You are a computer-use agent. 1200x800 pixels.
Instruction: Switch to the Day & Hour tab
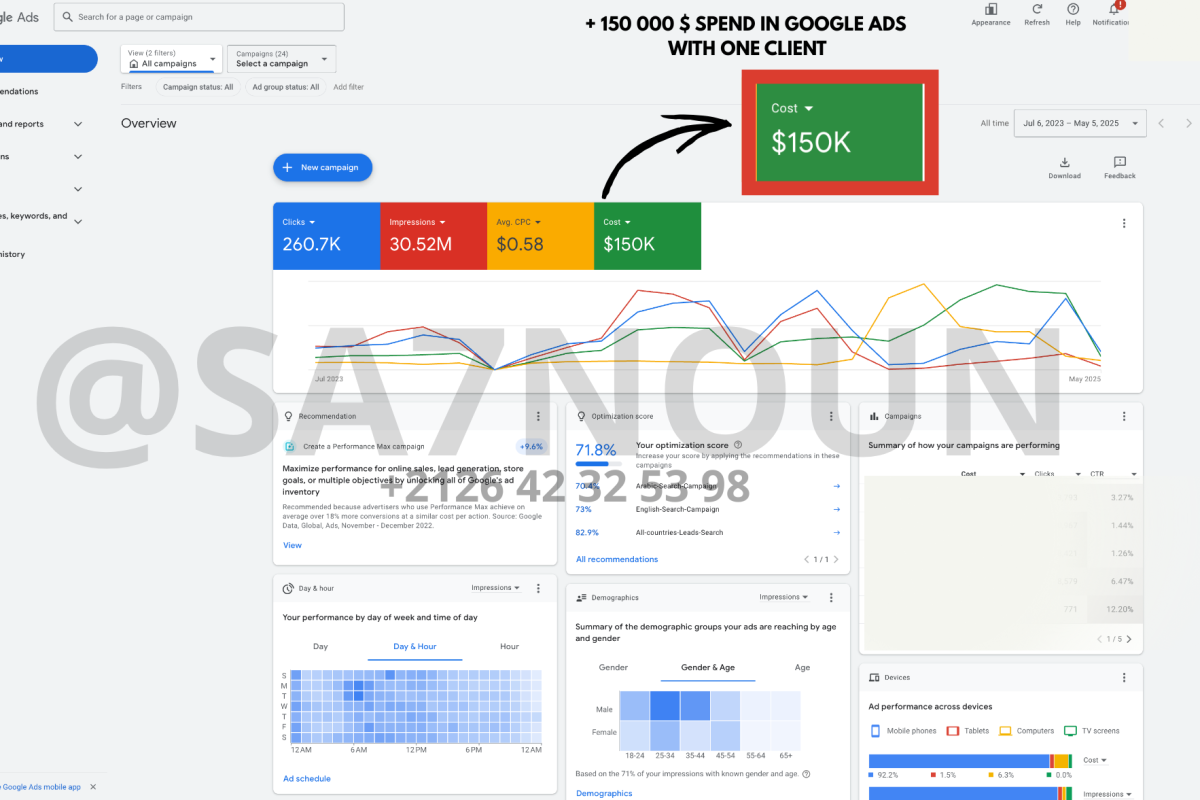415,646
